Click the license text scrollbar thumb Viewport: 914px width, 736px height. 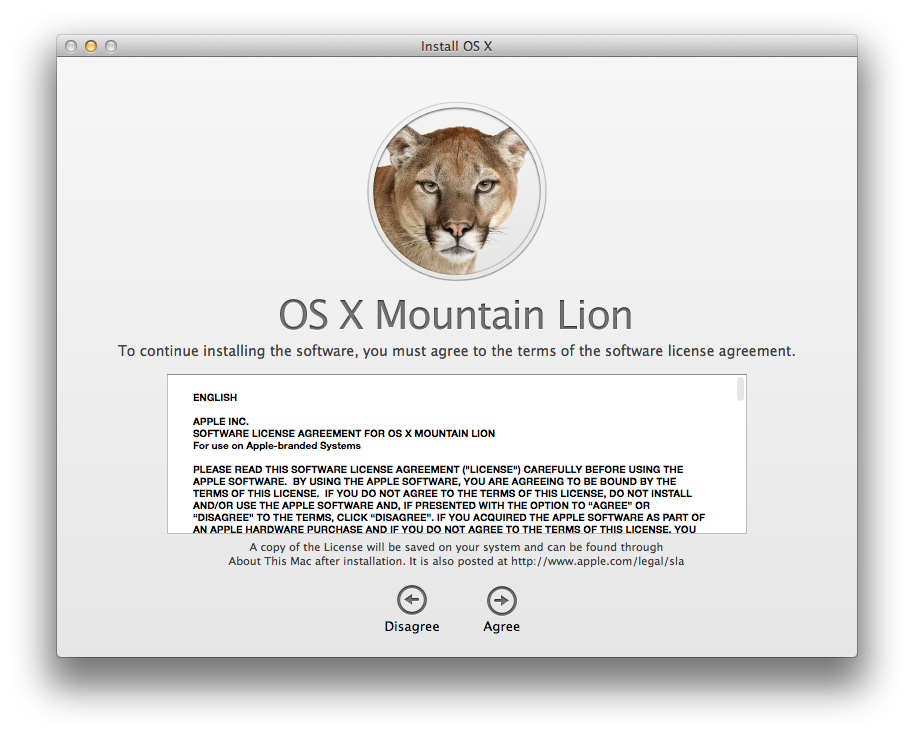pos(740,389)
